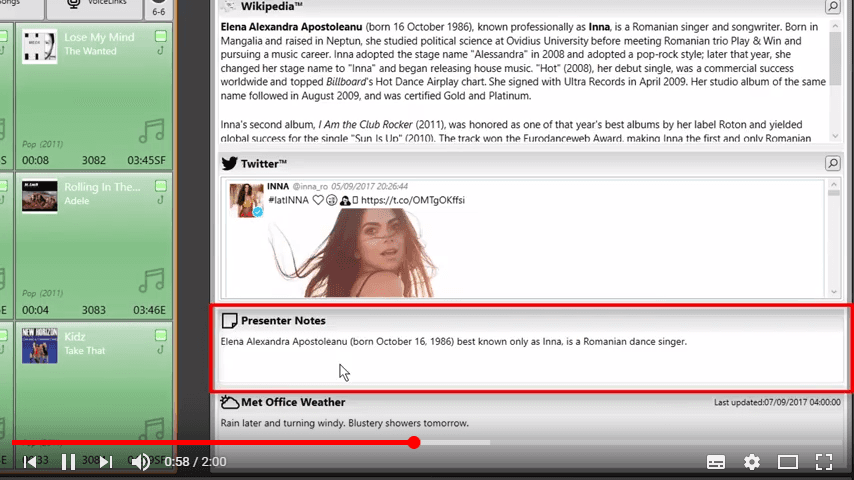The image size is (854, 480).
Task: Click the Met Office Weather cloud icon
Action: (229, 402)
